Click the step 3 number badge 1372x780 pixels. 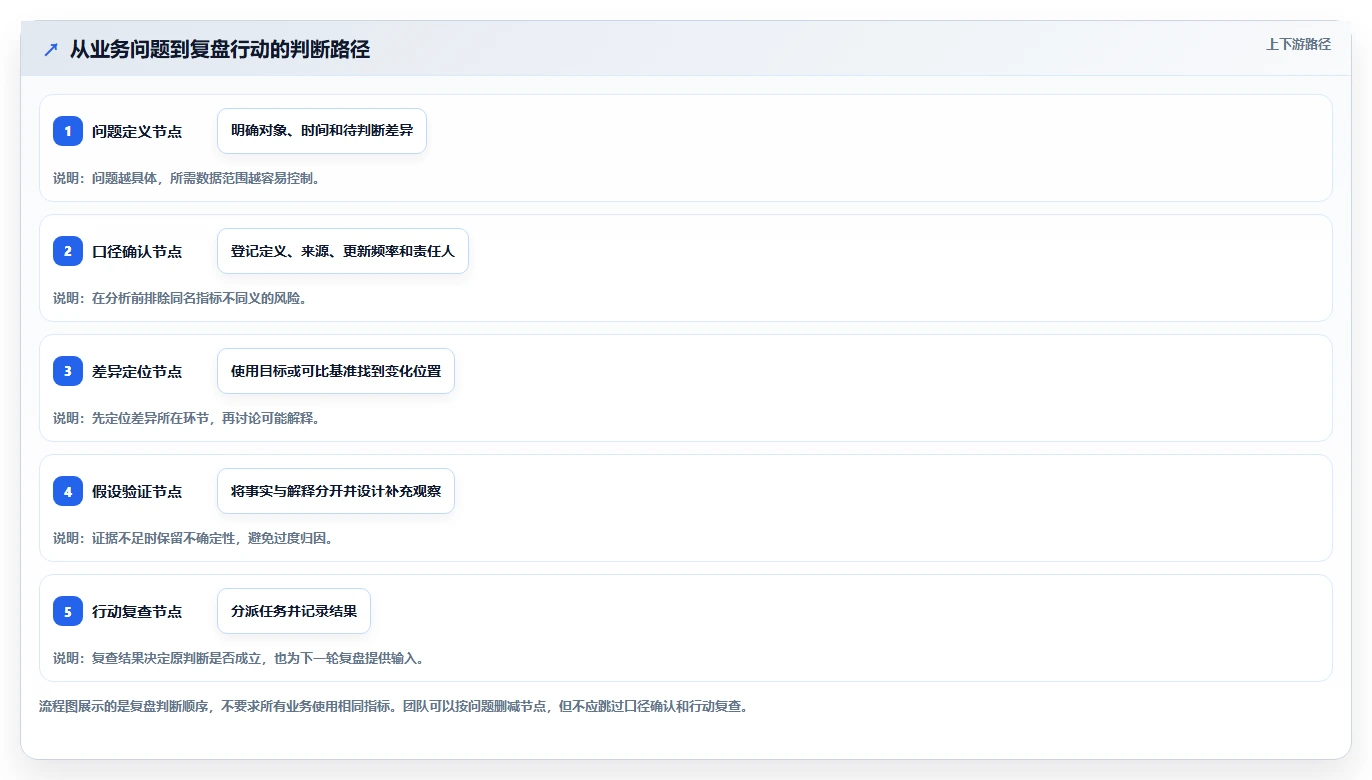[x=68, y=371]
